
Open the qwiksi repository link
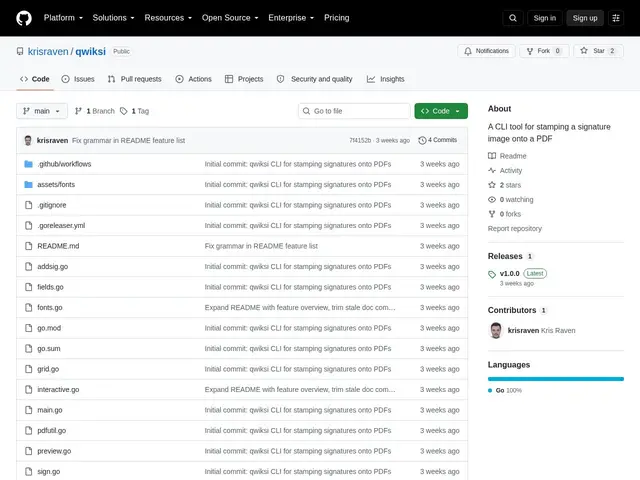[90, 51]
